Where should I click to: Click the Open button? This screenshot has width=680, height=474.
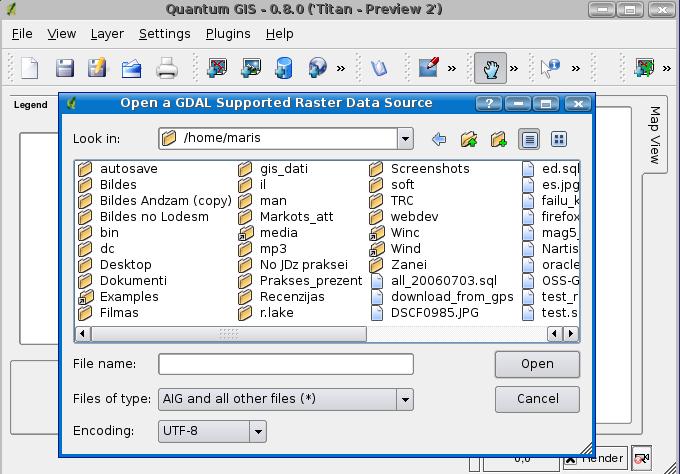(x=537, y=364)
